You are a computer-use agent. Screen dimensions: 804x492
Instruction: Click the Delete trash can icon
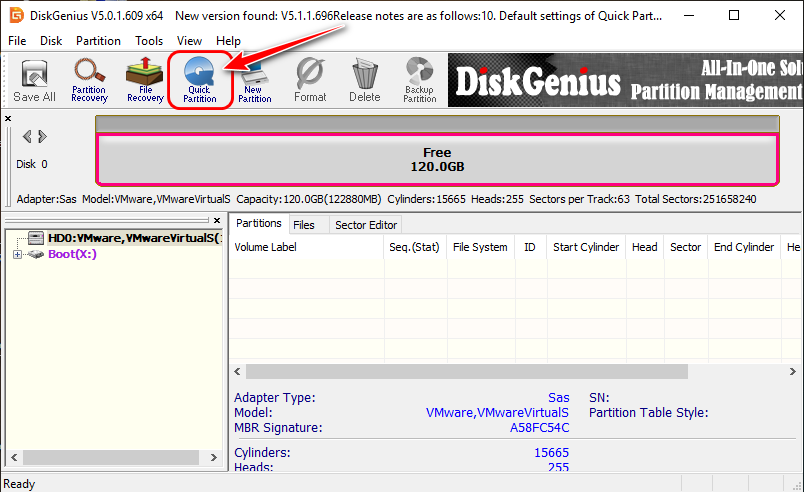point(365,80)
